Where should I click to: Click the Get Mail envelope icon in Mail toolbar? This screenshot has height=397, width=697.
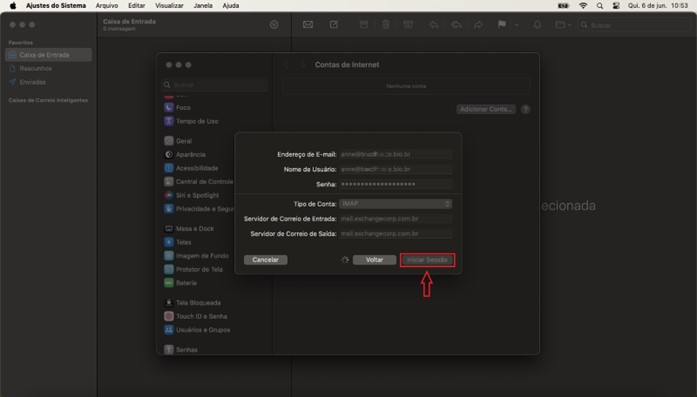click(x=308, y=24)
